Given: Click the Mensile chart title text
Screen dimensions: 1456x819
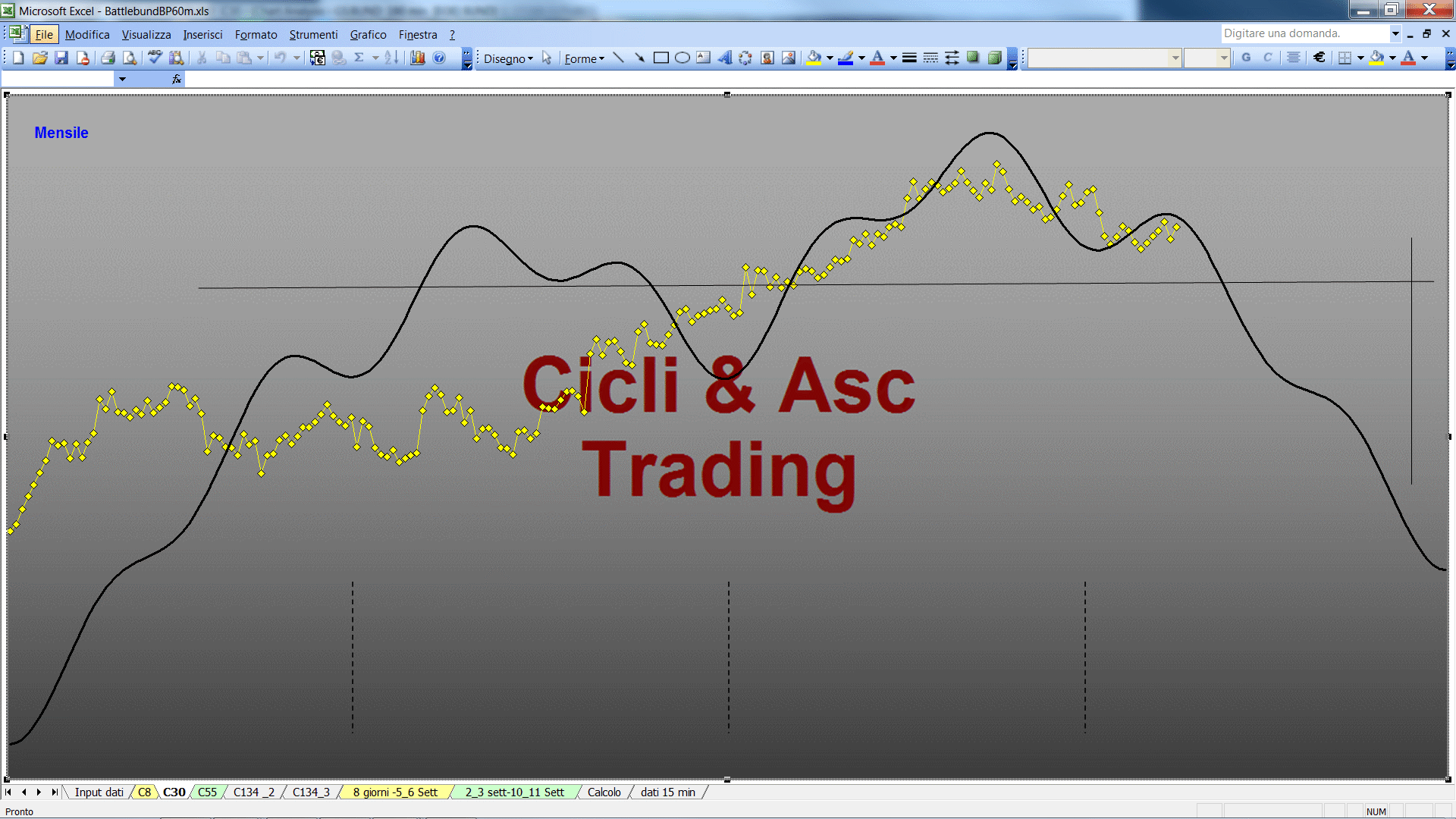Looking at the screenshot, I should click(x=61, y=133).
